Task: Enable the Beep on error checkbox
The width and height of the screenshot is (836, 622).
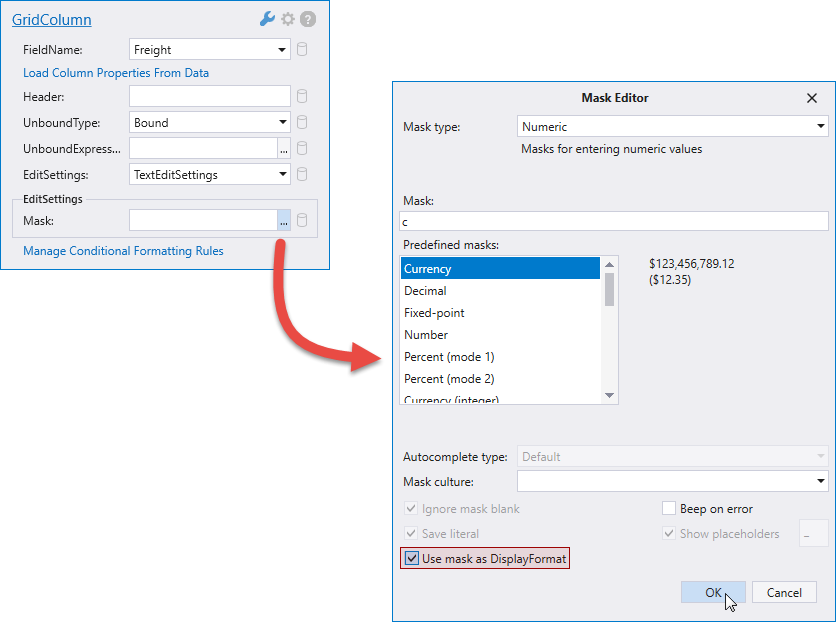Action: (x=670, y=509)
